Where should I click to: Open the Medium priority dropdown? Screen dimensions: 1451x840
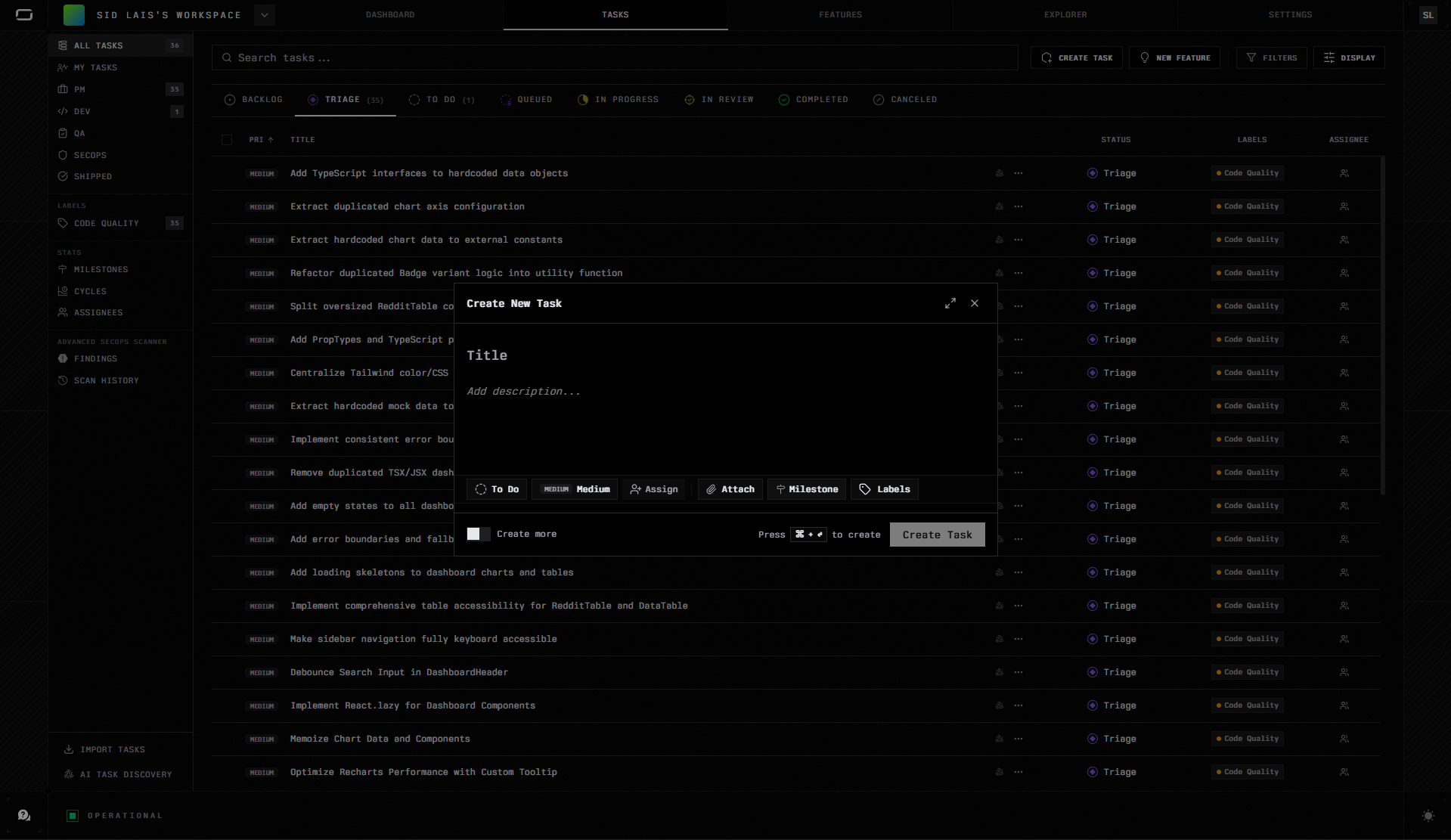click(575, 489)
